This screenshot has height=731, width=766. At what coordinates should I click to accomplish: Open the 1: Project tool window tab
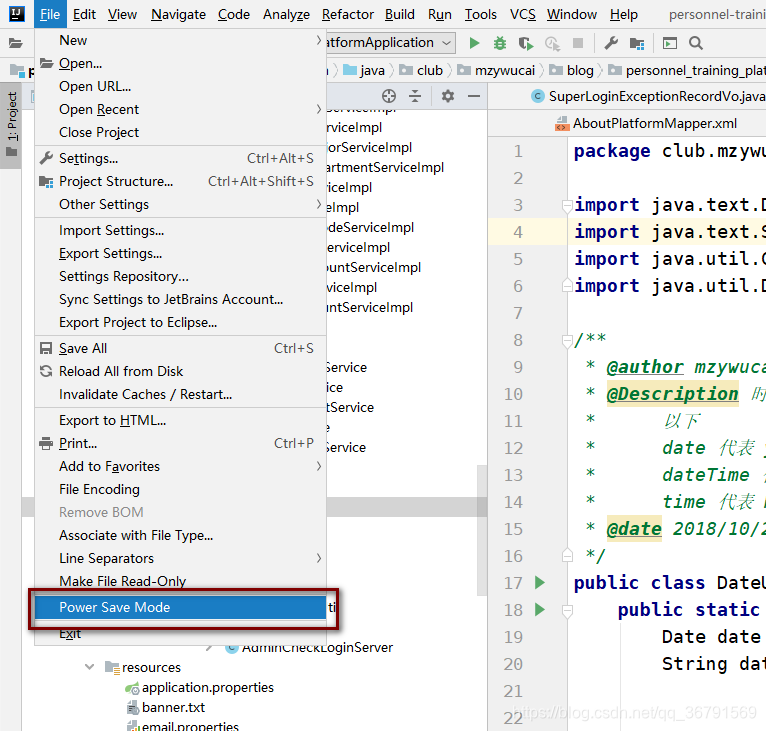(x=11, y=124)
